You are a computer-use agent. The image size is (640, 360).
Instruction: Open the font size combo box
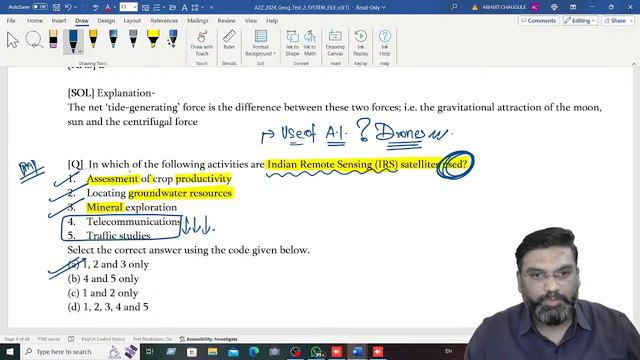pyautogui.click(x=128, y=7)
